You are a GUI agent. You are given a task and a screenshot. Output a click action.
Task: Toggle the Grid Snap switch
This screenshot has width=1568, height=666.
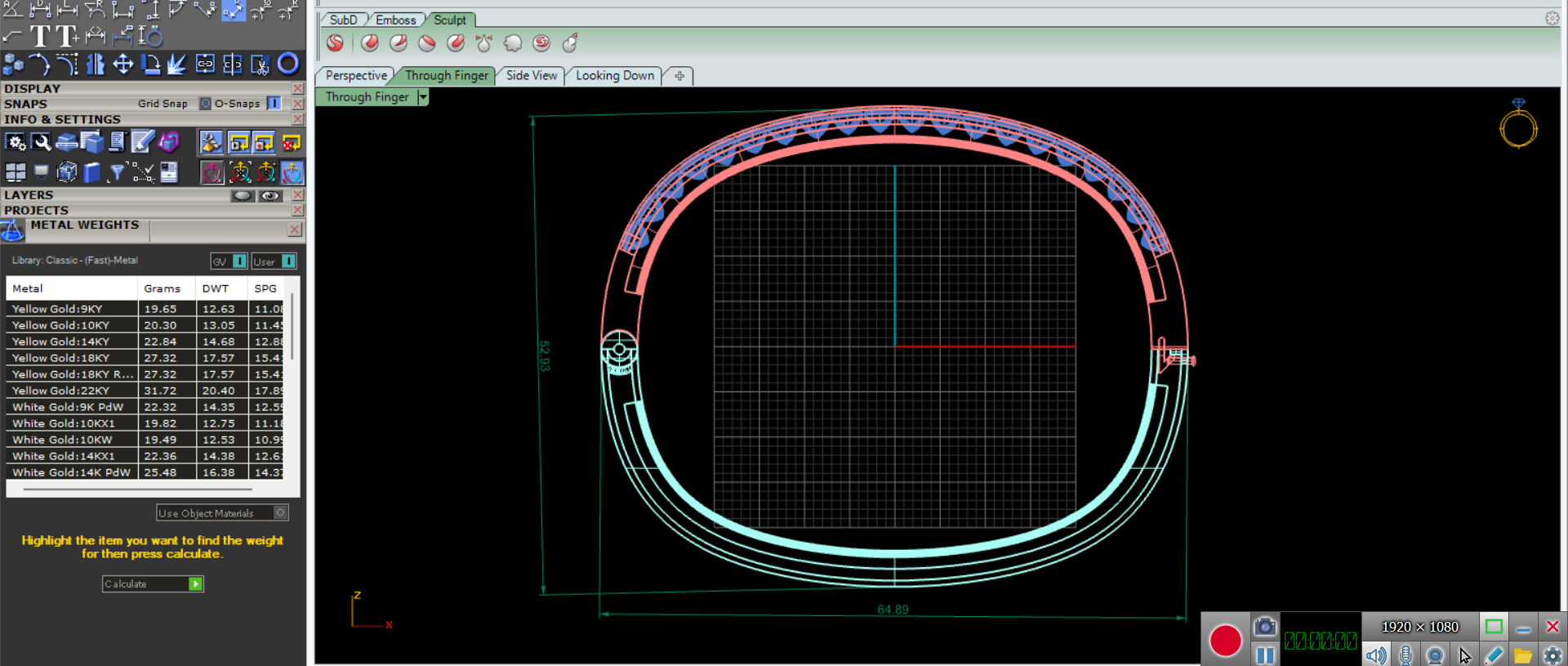pyautogui.click(x=205, y=104)
